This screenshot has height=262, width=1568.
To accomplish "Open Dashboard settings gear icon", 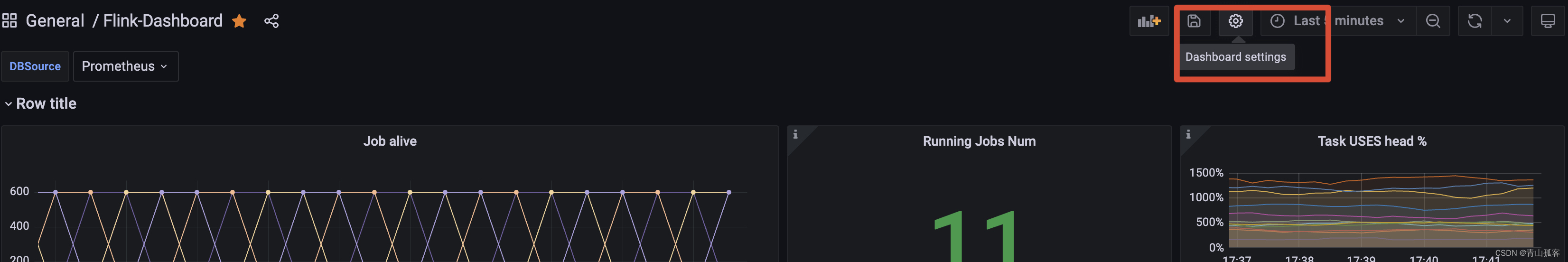I will [1235, 21].
